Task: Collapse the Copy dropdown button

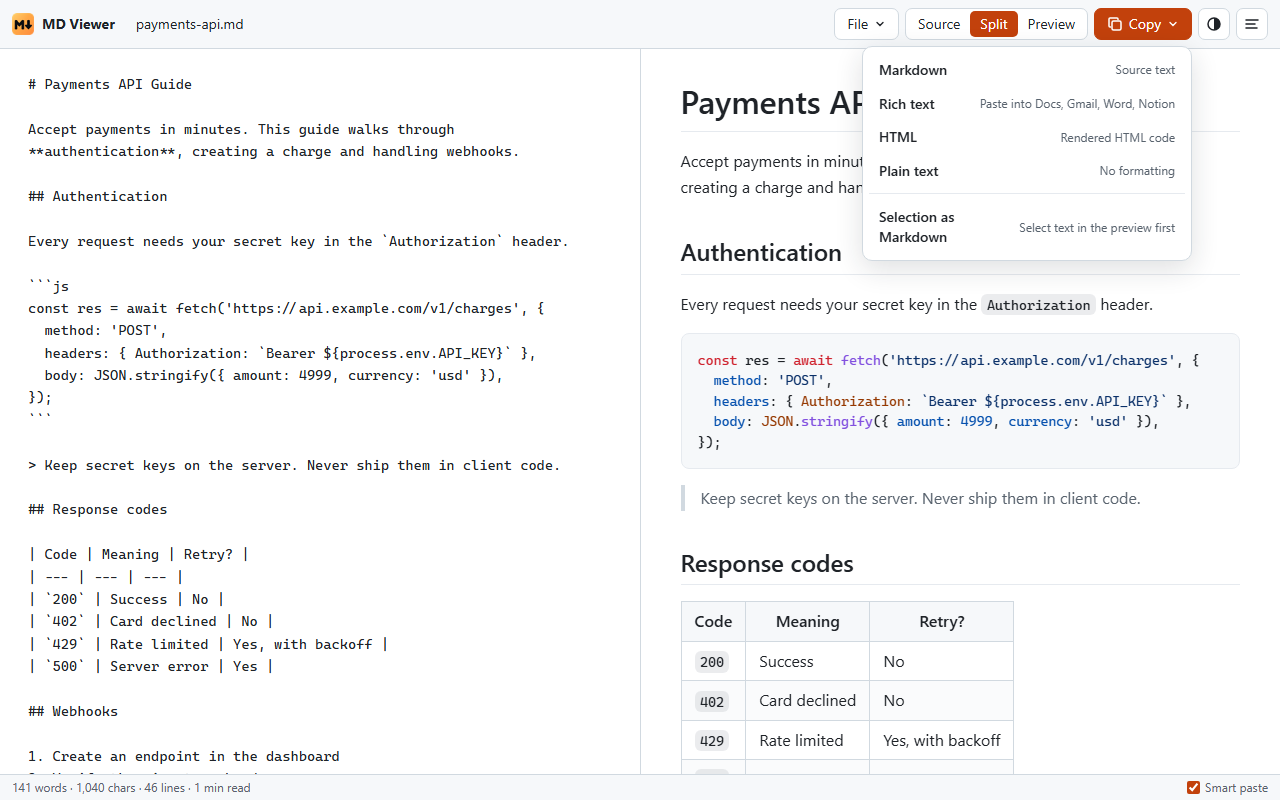Action: [x=1143, y=24]
